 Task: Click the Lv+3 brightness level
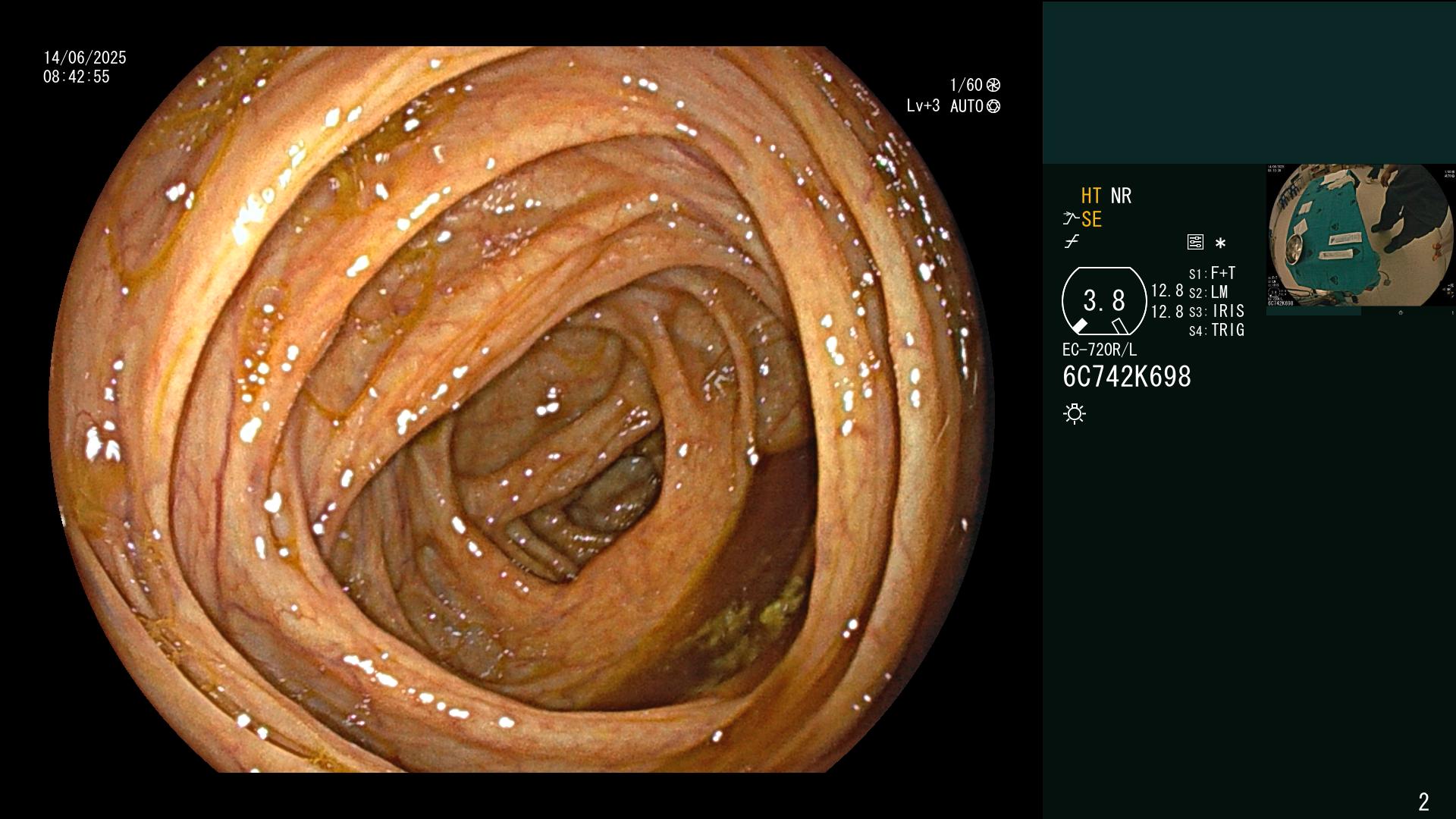tap(923, 106)
